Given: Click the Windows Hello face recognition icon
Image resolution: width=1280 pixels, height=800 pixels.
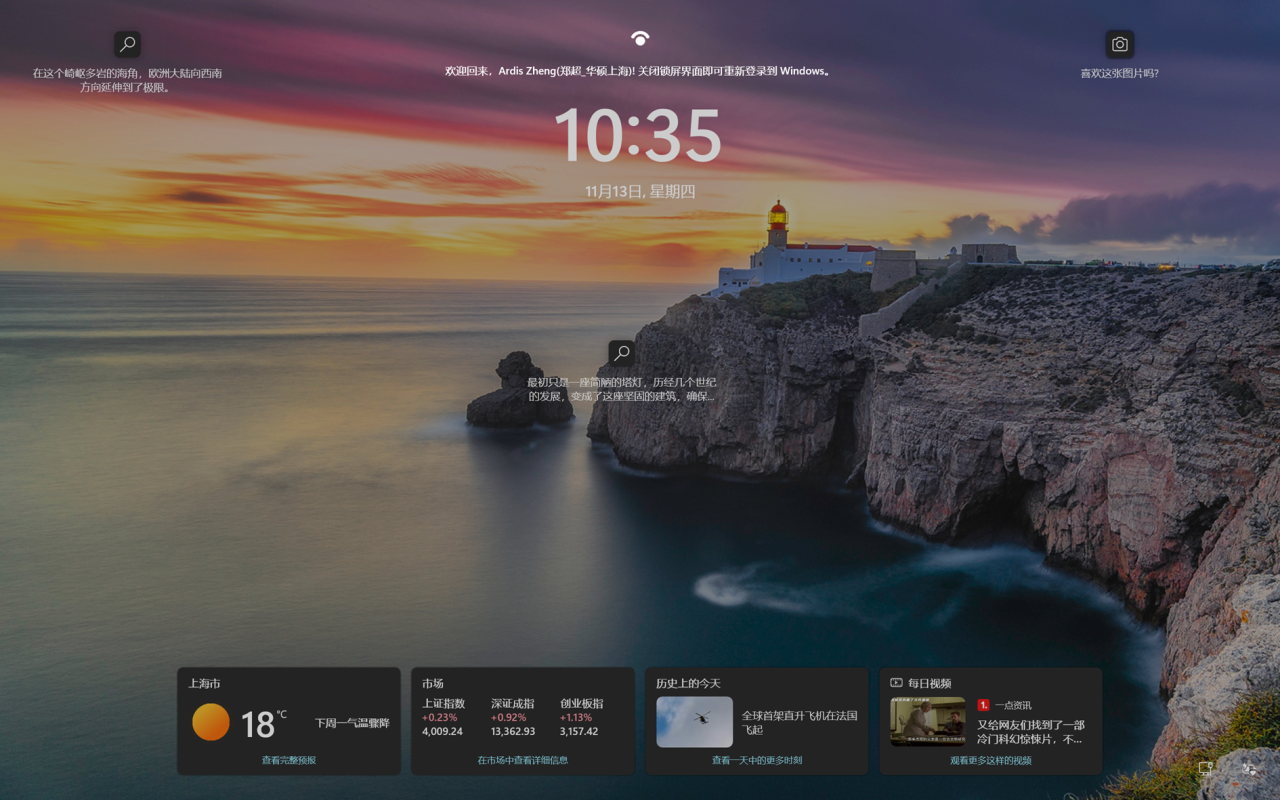Looking at the screenshot, I should pos(640,38).
